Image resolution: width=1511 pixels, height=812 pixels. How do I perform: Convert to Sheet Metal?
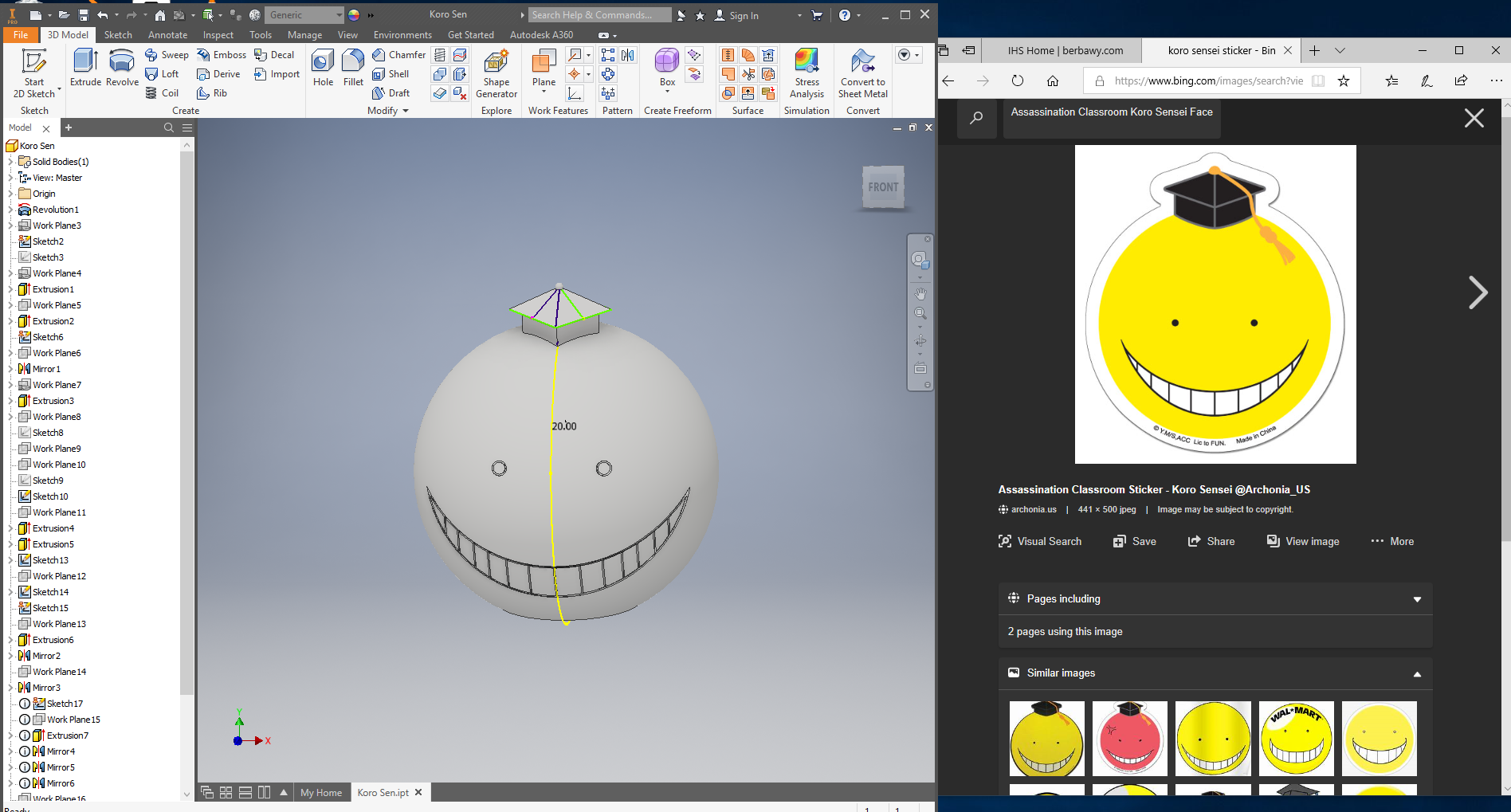(863, 73)
